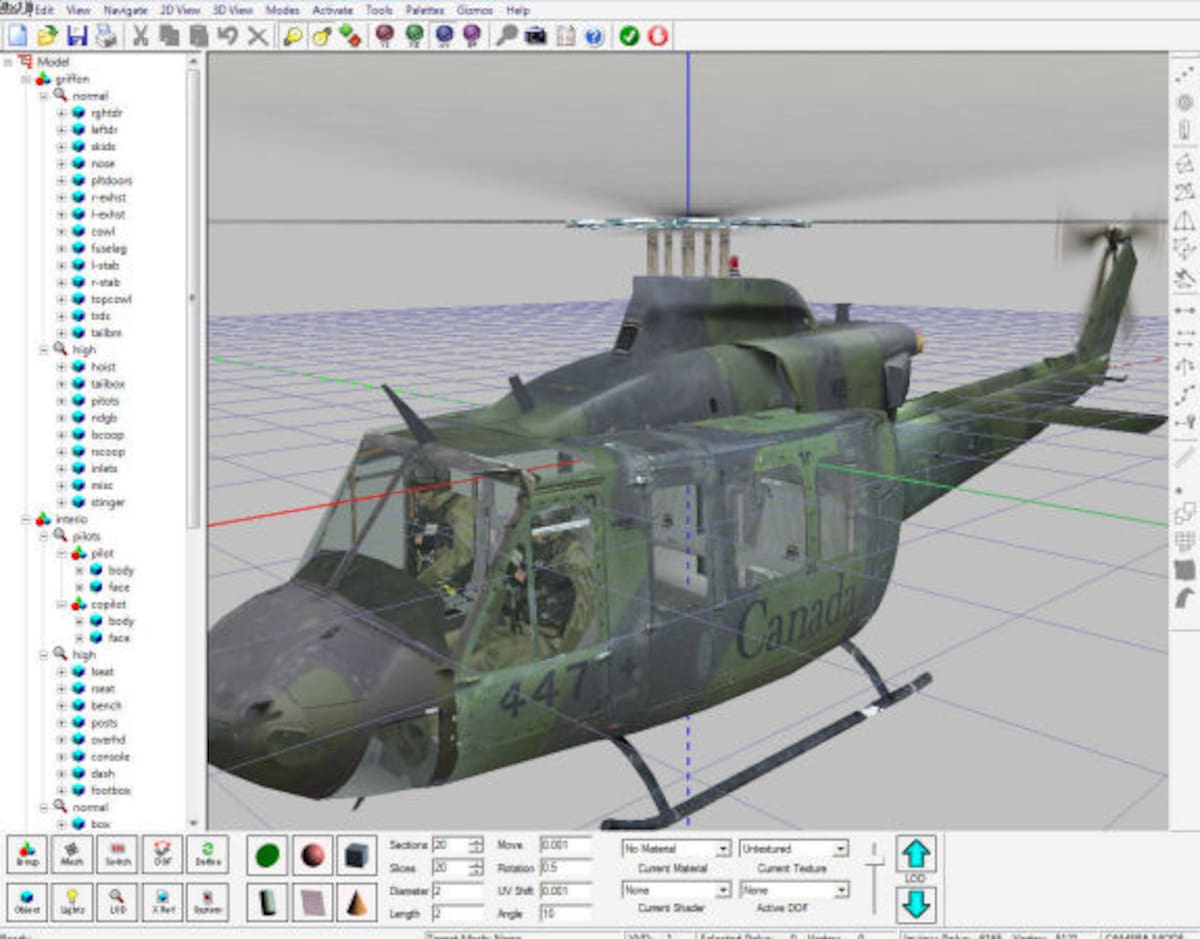Click the X Ref button
The height and width of the screenshot is (939, 1200).
click(x=162, y=902)
